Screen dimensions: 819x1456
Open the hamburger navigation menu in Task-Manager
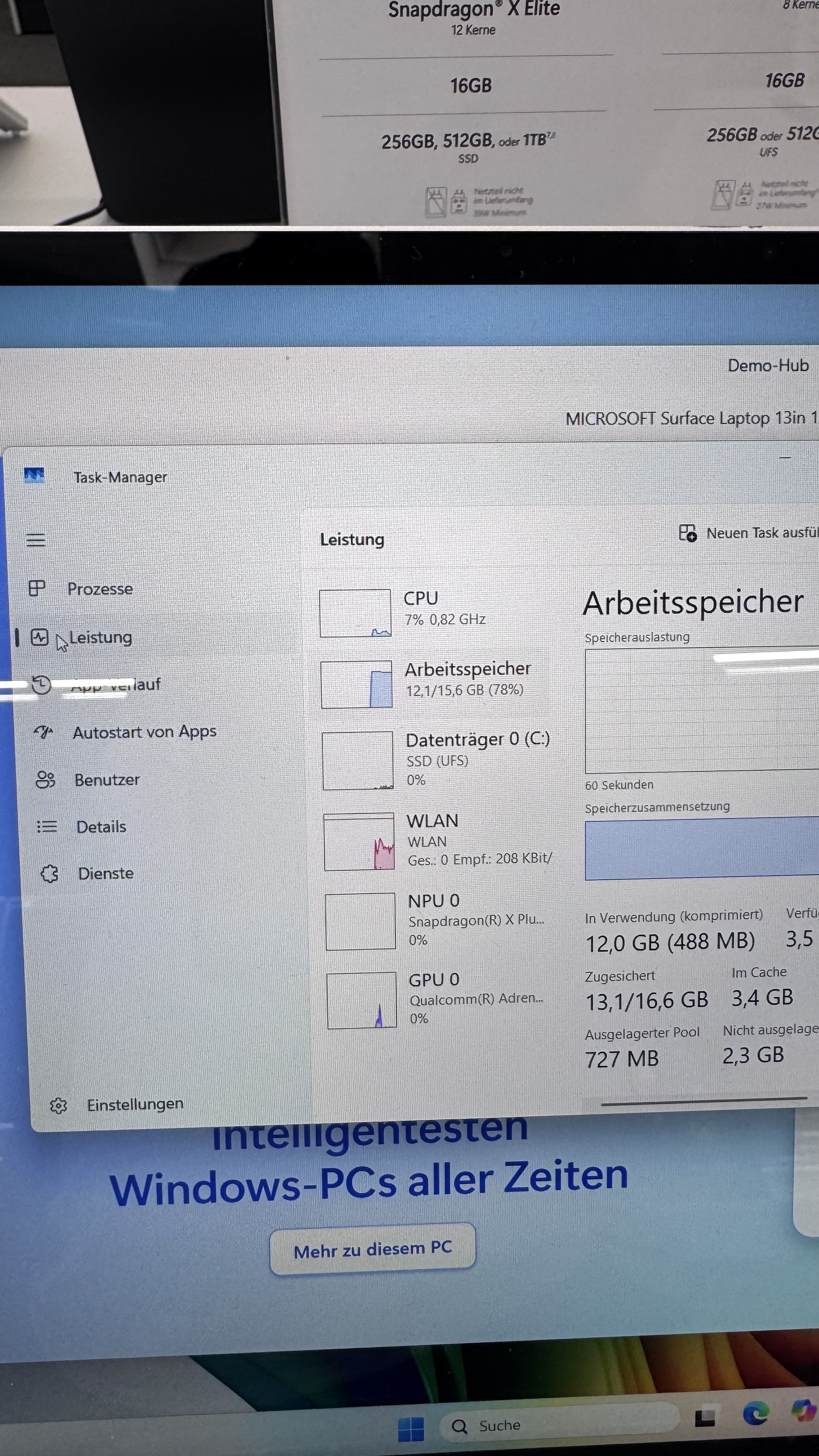click(x=36, y=540)
